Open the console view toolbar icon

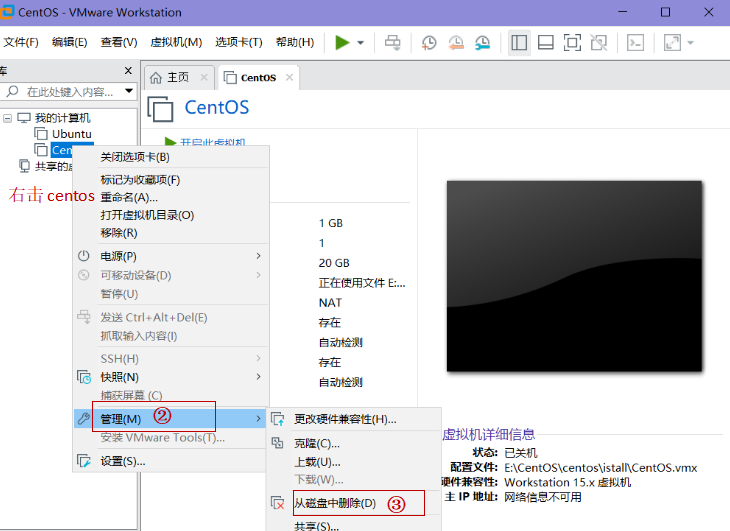pos(635,42)
